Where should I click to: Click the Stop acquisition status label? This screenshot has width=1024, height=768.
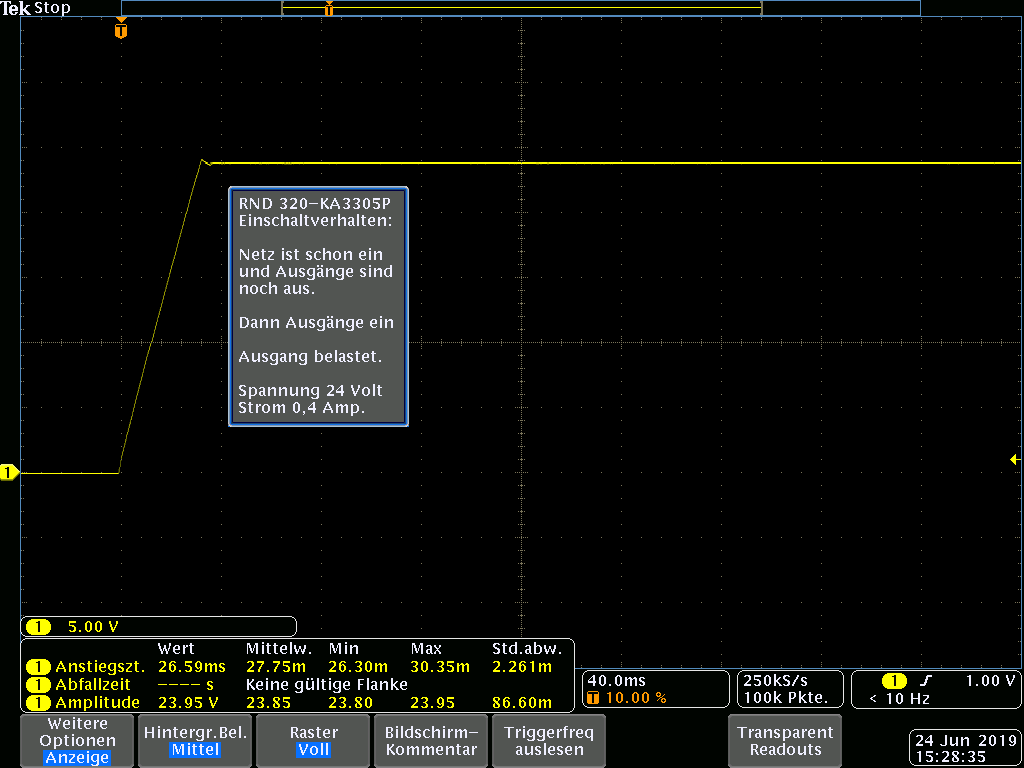[52, 8]
